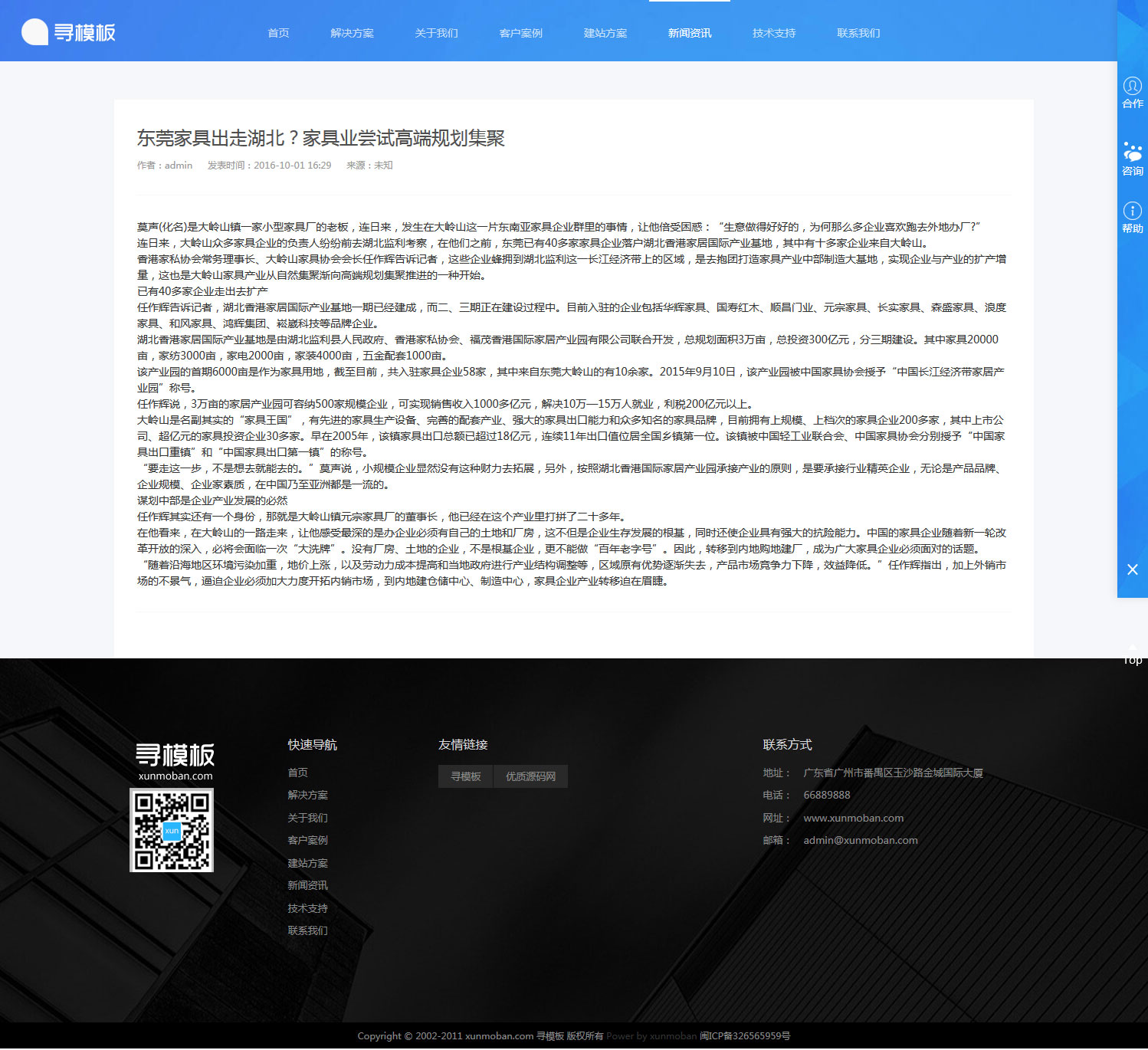Close the floating sidebar with X icon

pyautogui.click(x=1132, y=569)
